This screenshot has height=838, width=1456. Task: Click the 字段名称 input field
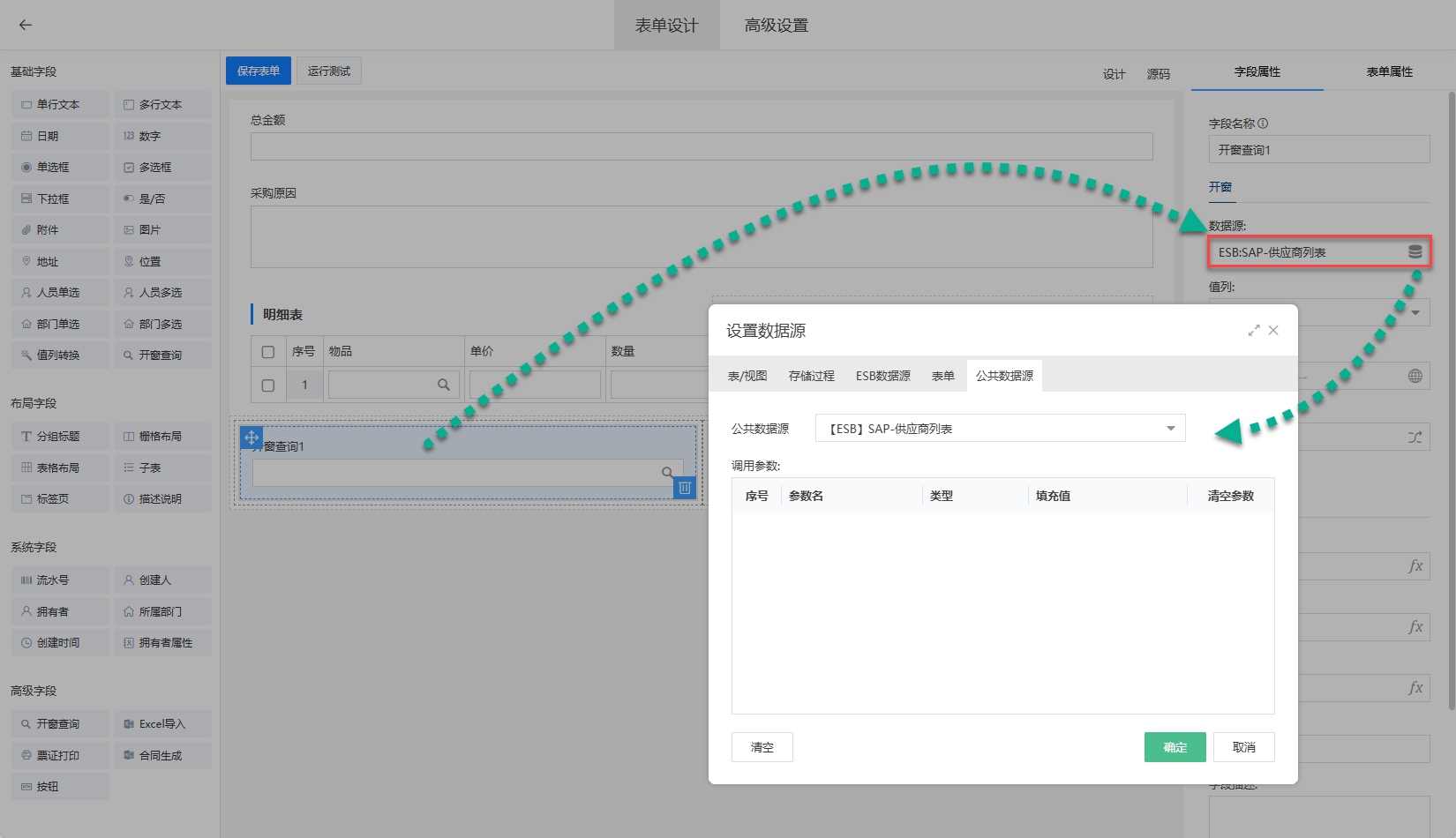(1318, 150)
